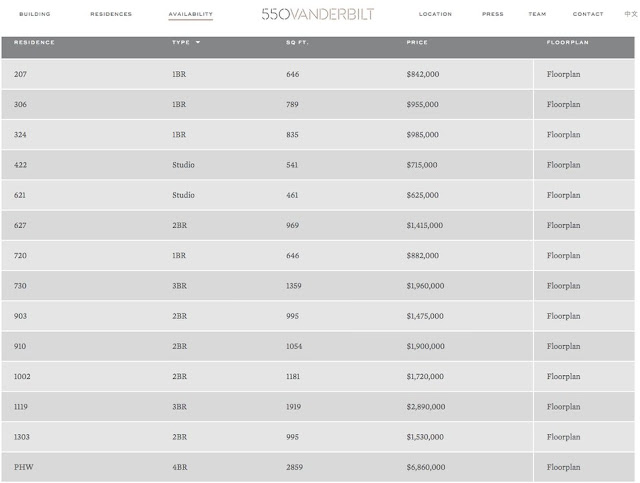
Task: Select the Availability nav tab
Action: coord(190,14)
